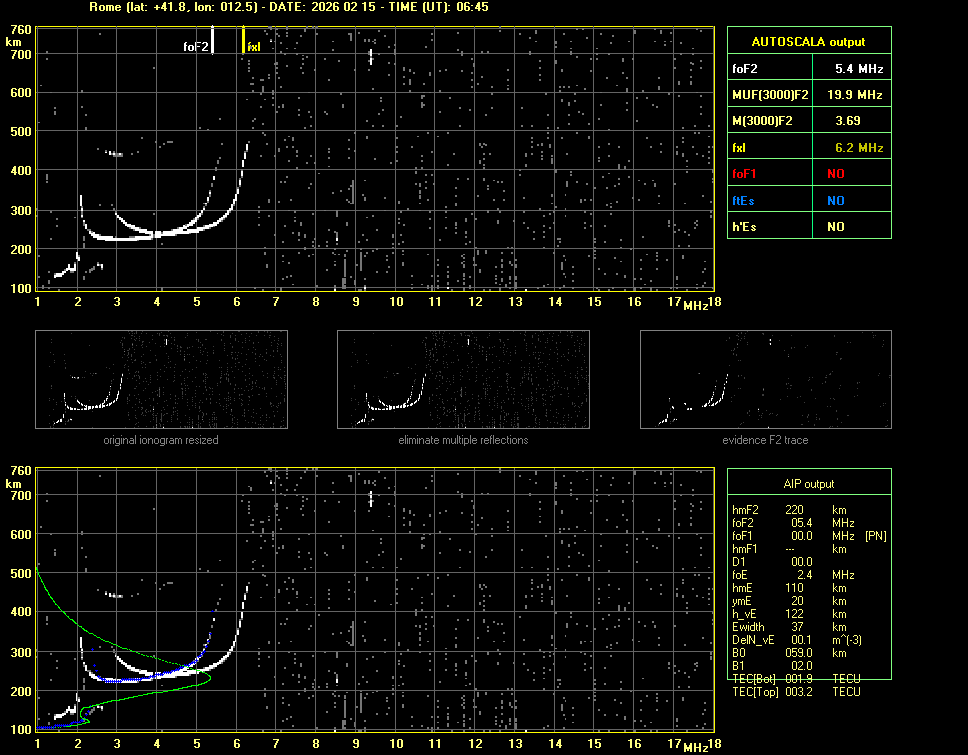
Task: Click the AIP output panel header
Action: (x=808, y=483)
